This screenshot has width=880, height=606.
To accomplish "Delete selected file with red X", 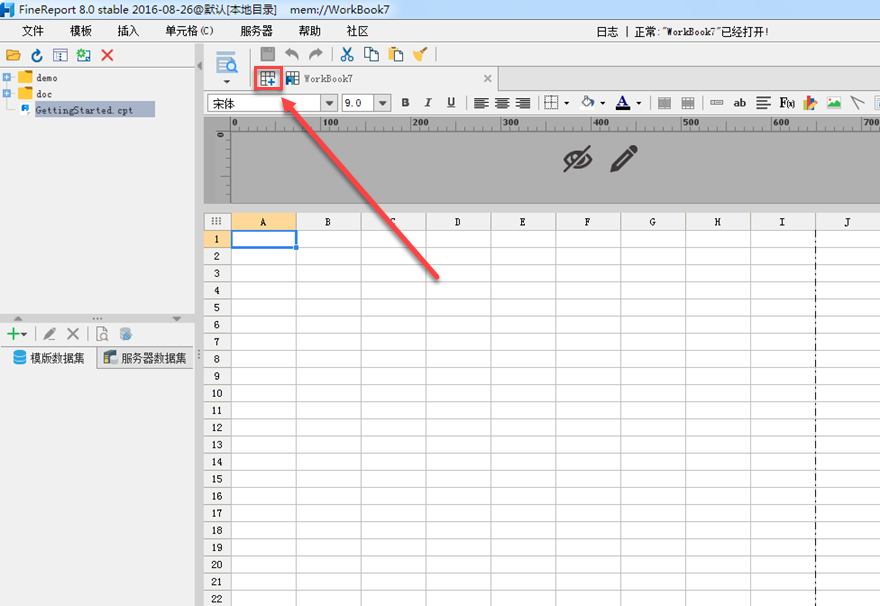I will pyautogui.click(x=107, y=55).
